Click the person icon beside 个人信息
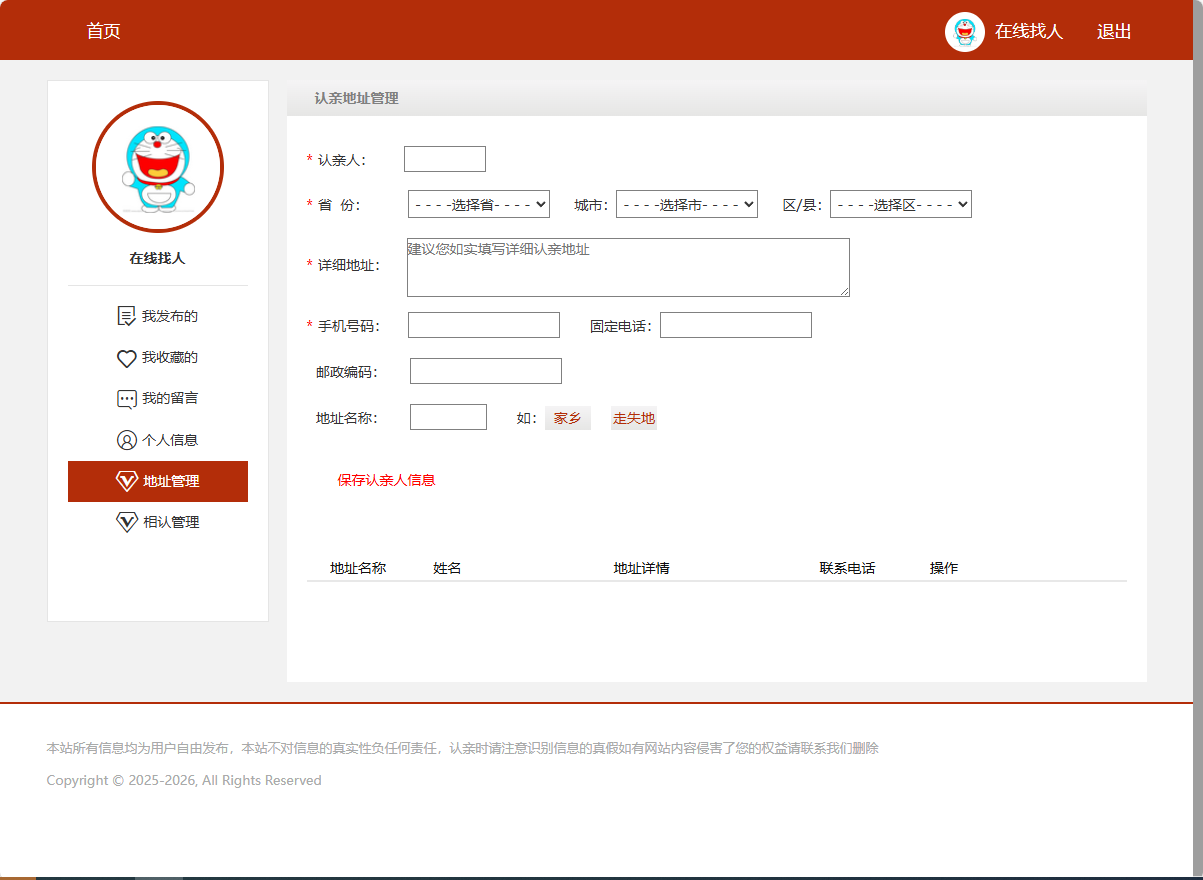This screenshot has width=1203, height=880. point(125,439)
